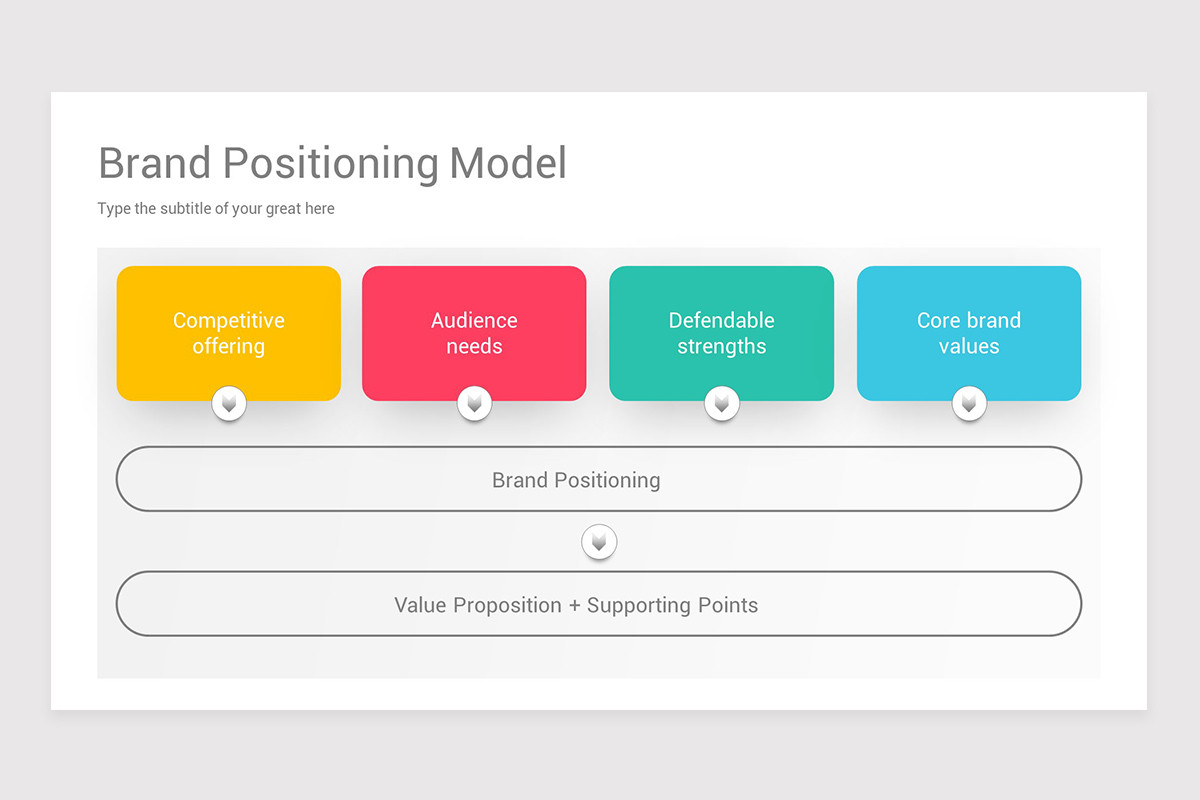Click the arrow icon under Competitive offering card
This screenshot has width=1200, height=800.
[x=229, y=404]
